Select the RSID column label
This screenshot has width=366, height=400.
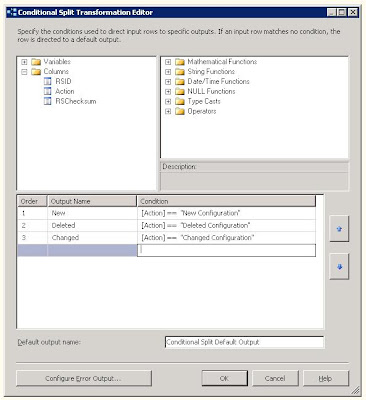[63, 81]
